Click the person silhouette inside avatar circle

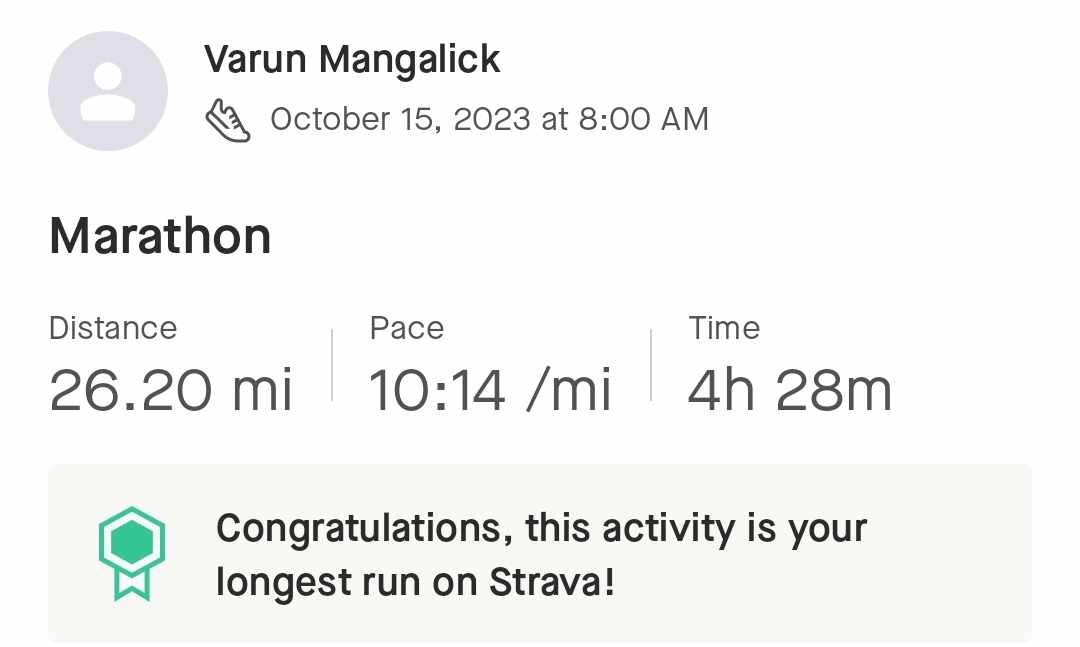click(x=108, y=92)
